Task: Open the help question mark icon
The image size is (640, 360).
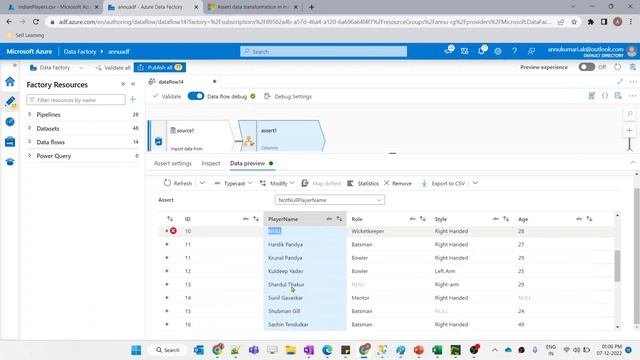Action: coord(514,51)
